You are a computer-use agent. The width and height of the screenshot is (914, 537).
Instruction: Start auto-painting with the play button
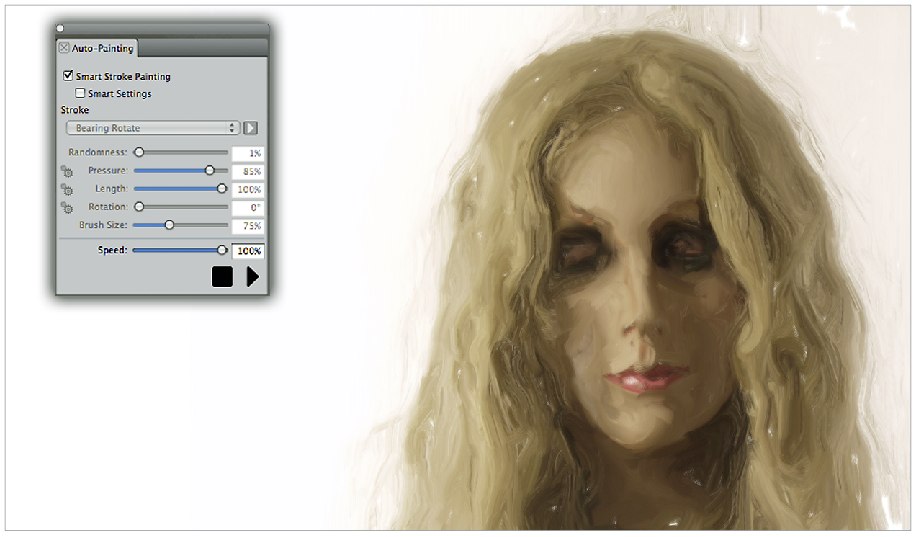pyautogui.click(x=252, y=276)
